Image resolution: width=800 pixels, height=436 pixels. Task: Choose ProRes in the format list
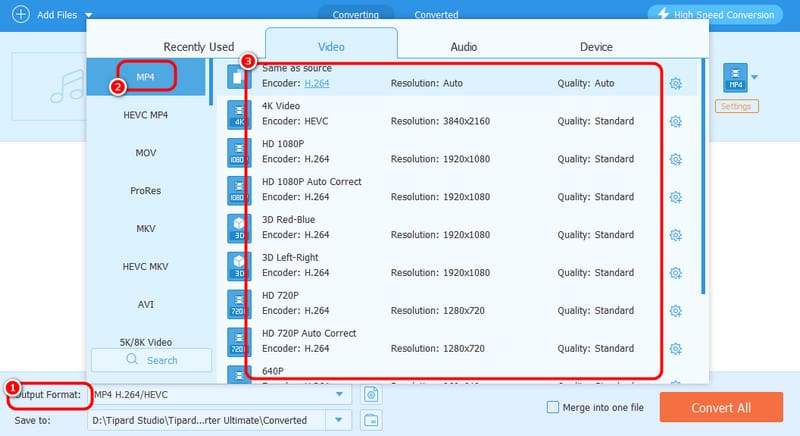145,191
